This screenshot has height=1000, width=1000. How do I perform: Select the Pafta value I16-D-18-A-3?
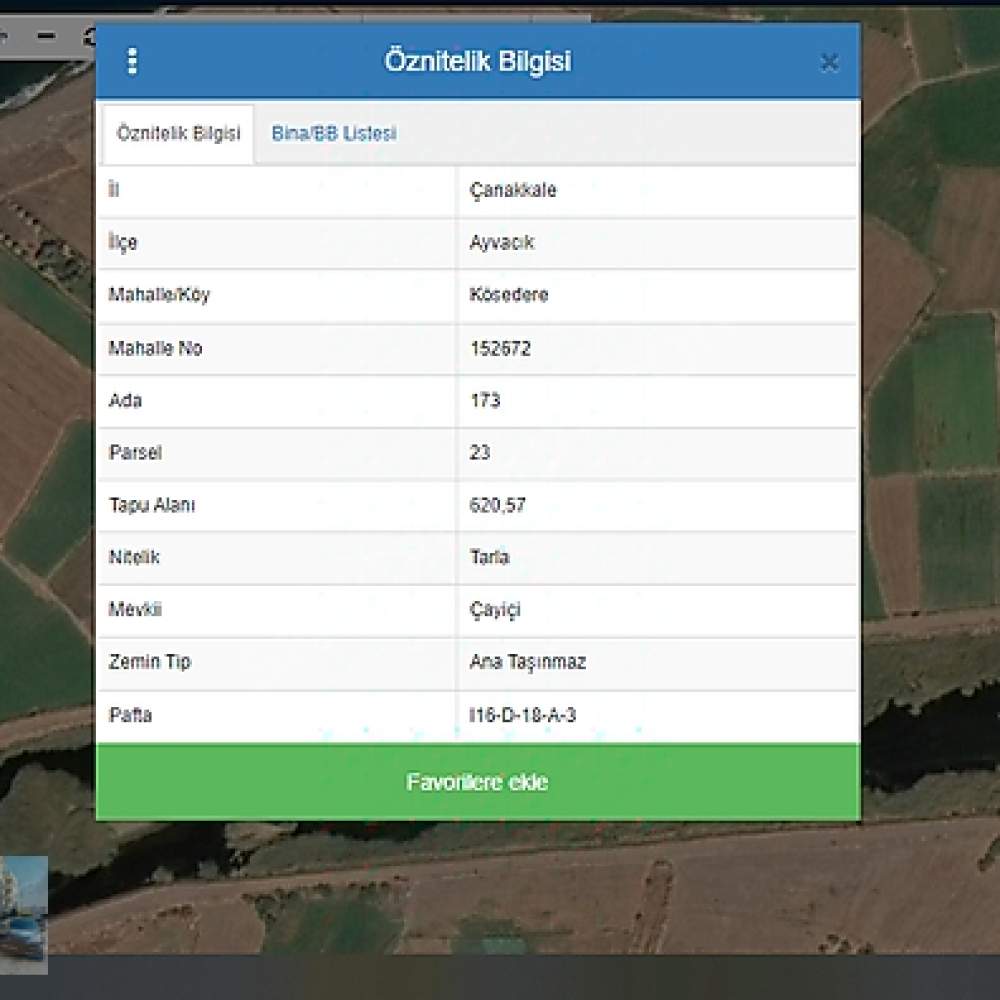522,715
